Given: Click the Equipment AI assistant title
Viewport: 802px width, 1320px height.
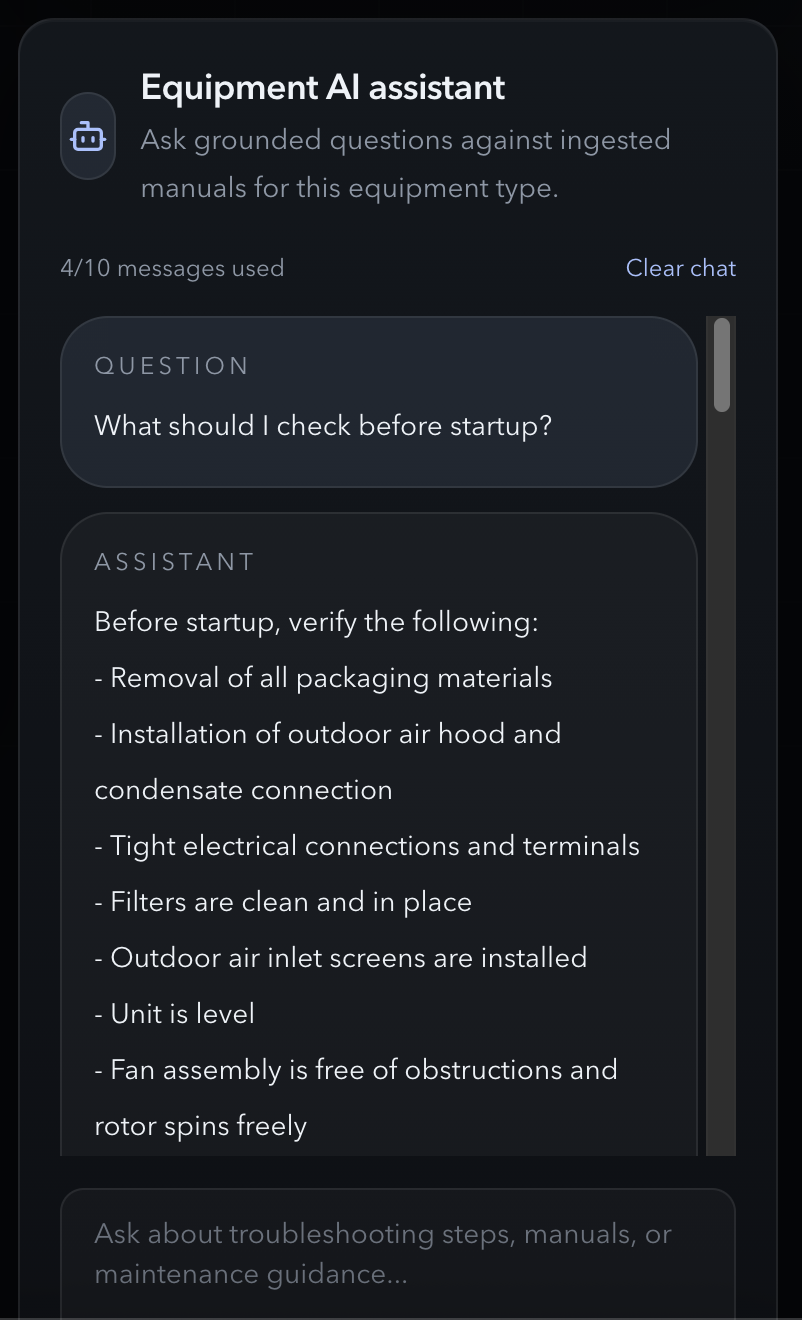Looking at the screenshot, I should click(x=322, y=88).
